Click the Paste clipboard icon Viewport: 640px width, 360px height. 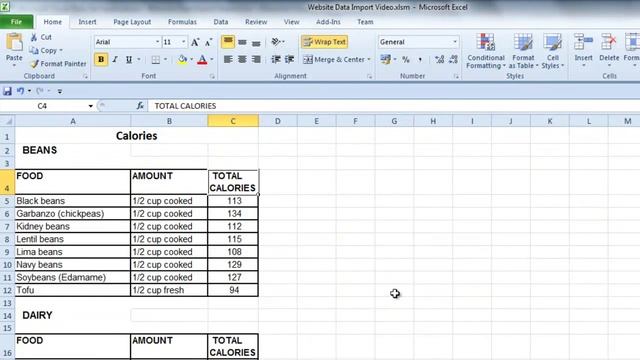[x=14, y=42]
